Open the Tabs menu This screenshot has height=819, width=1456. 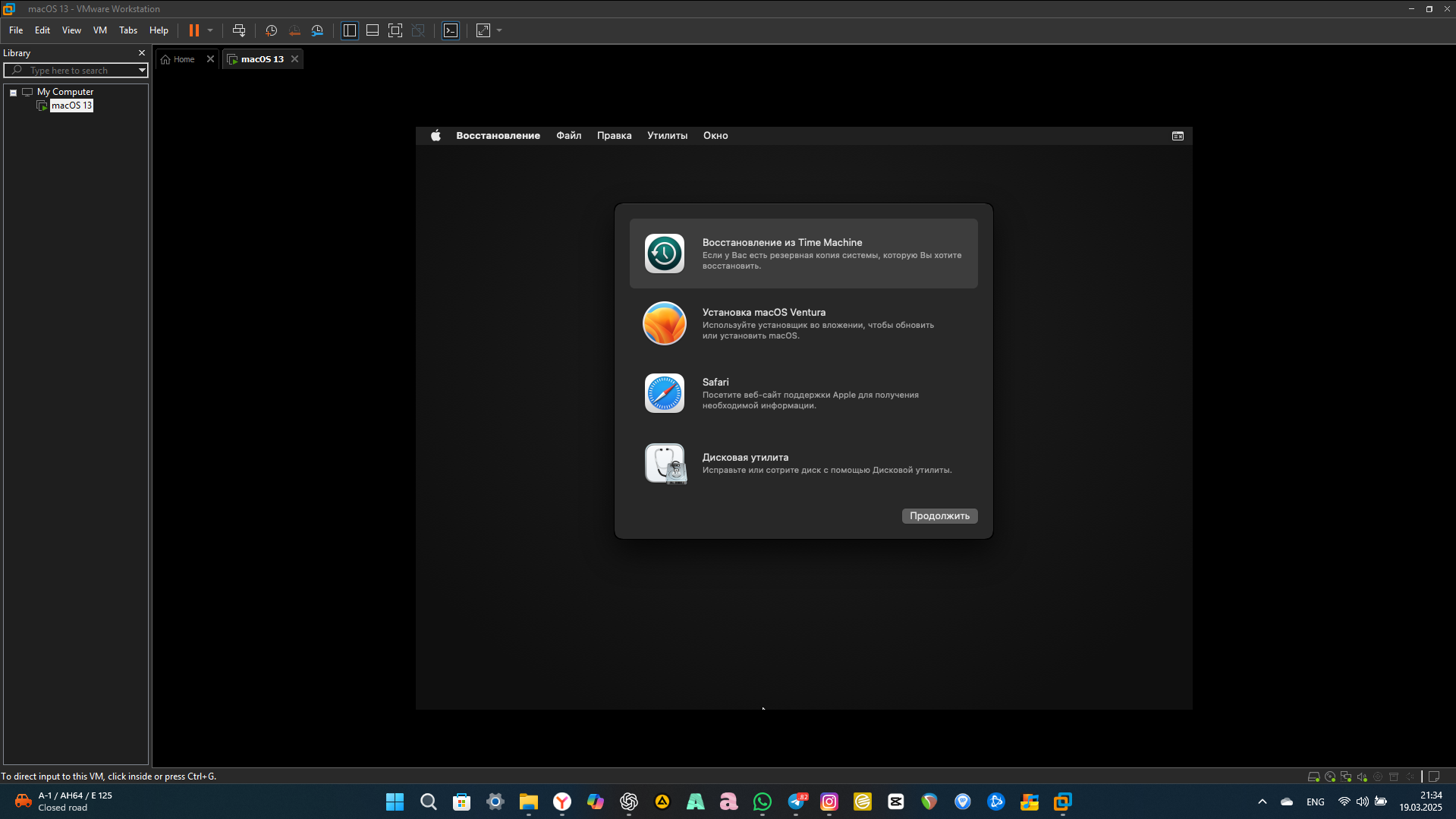point(128,30)
